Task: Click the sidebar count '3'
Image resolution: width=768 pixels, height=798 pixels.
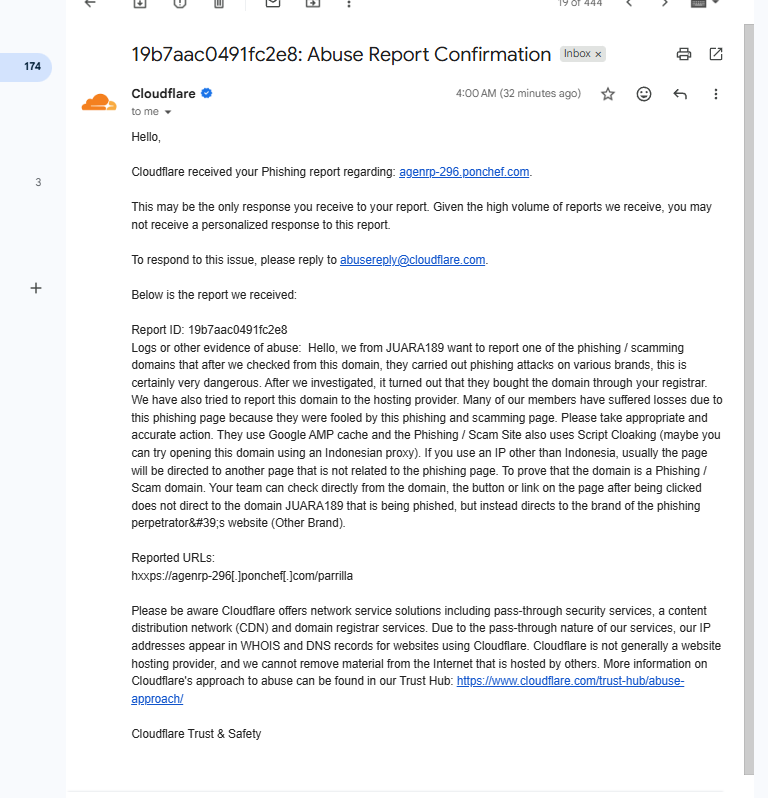Action: [x=38, y=182]
